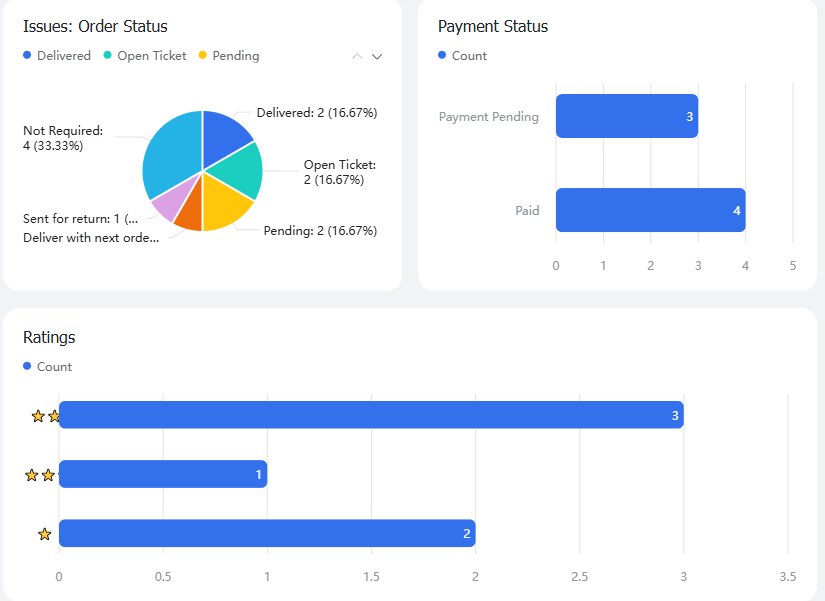Select the dark blue Delivered pie slice

(x=224, y=137)
